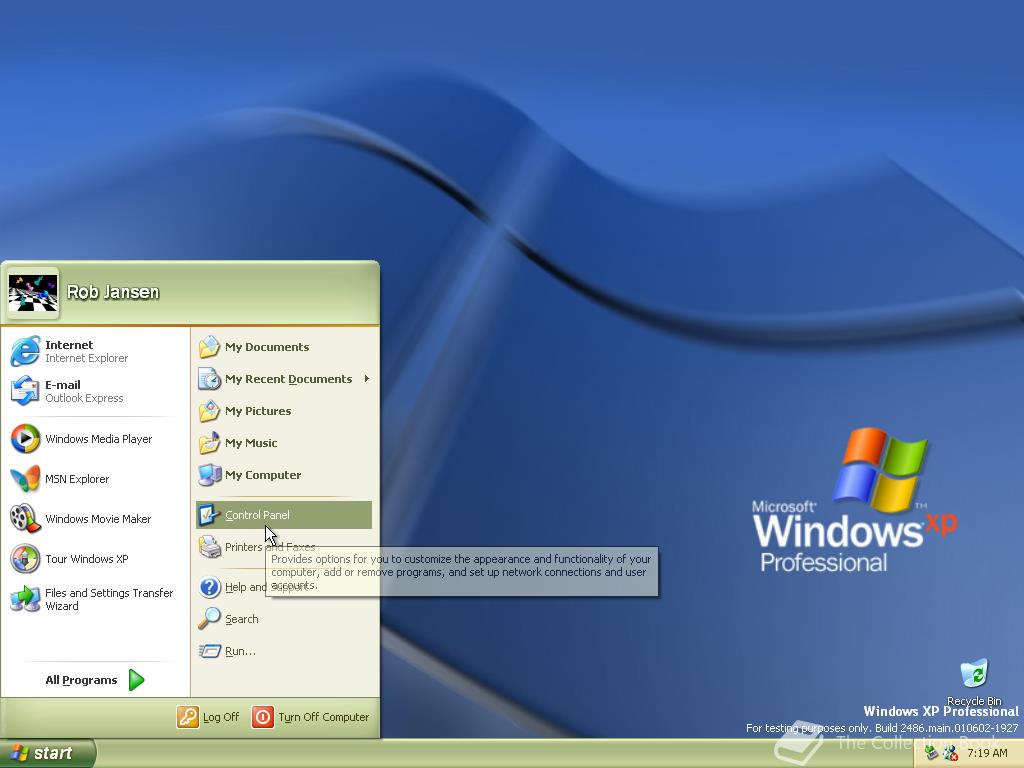Screen dimensions: 1024x768
Task: Select Search menu entry
Action: click(284, 618)
